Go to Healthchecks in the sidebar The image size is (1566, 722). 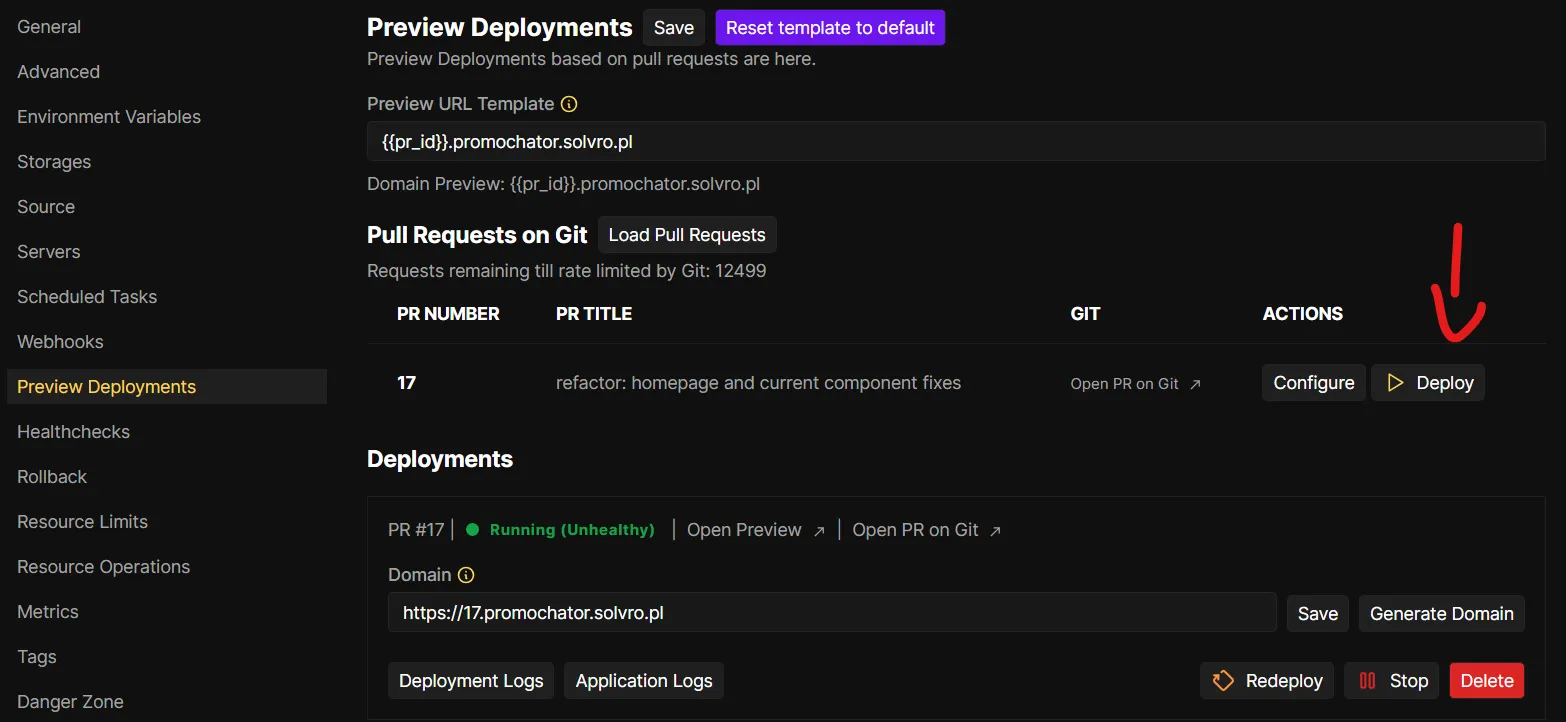tap(73, 432)
